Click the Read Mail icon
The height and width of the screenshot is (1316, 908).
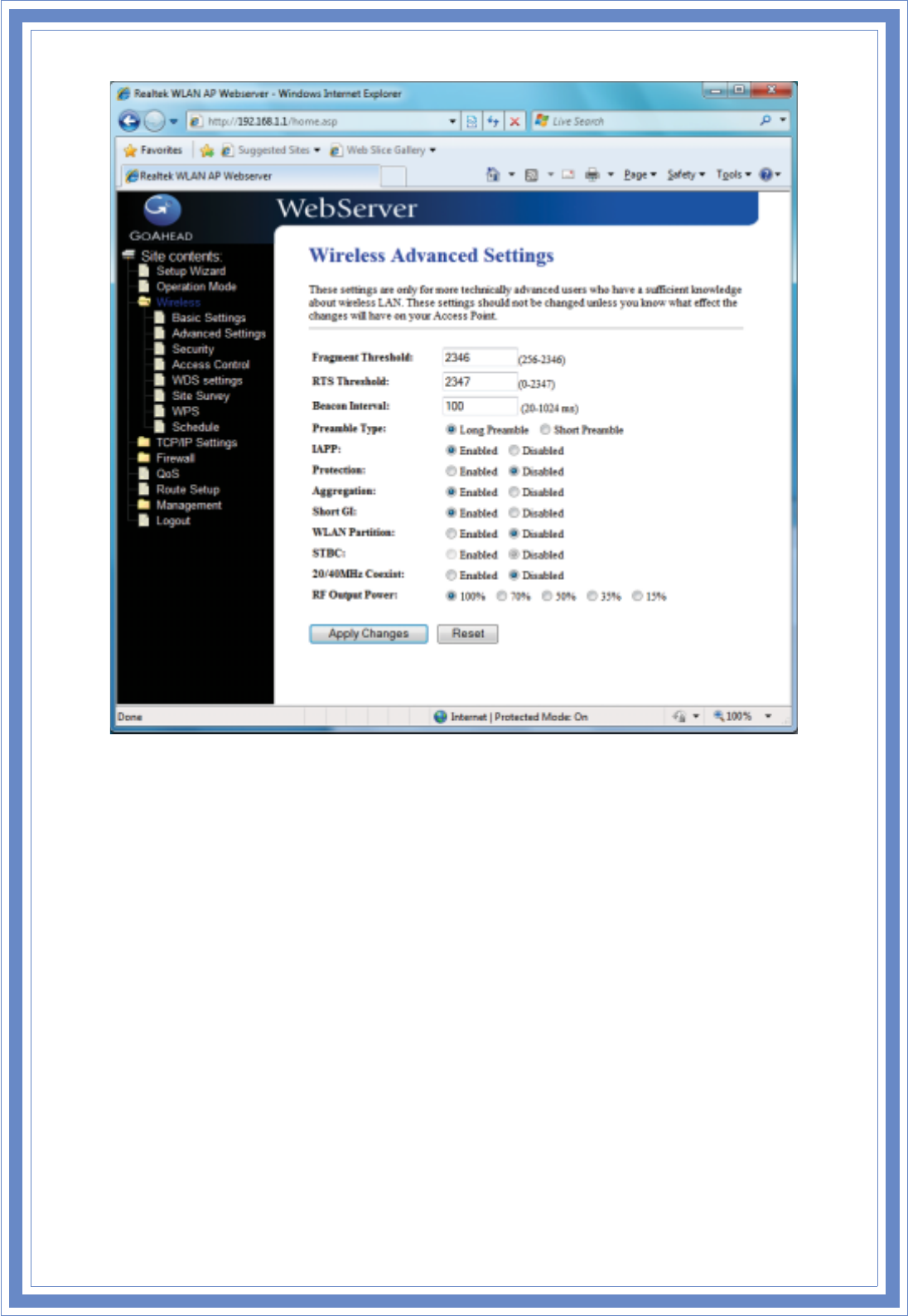pyautogui.click(x=568, y=175)
